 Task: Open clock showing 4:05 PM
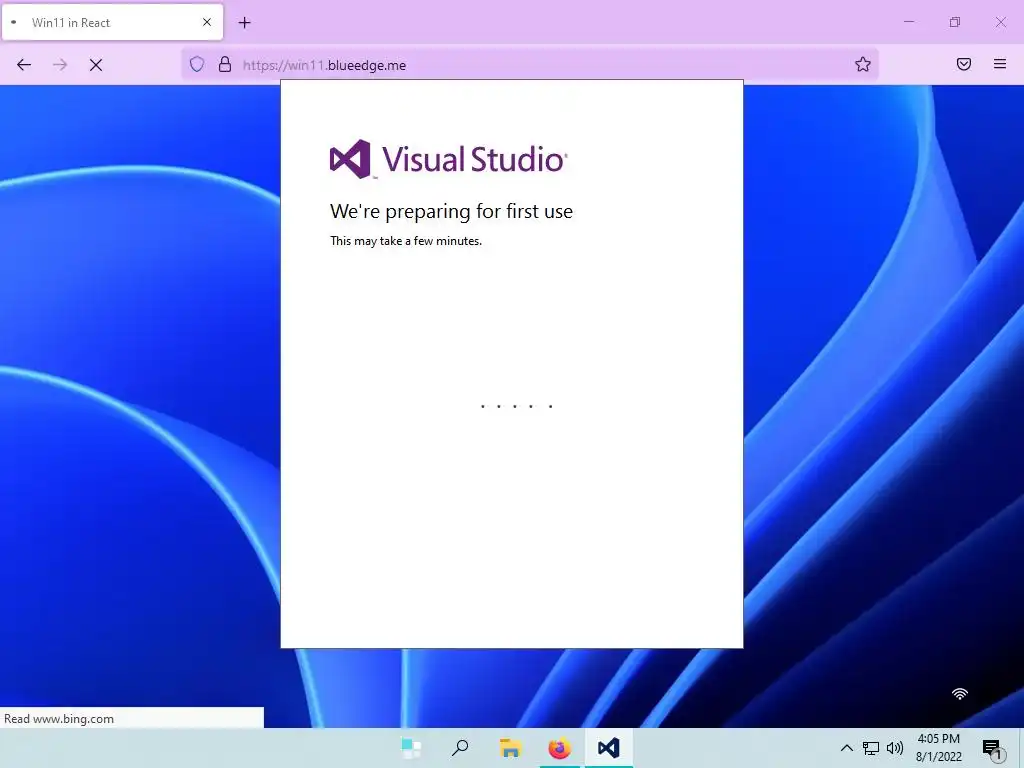[938, 748]
